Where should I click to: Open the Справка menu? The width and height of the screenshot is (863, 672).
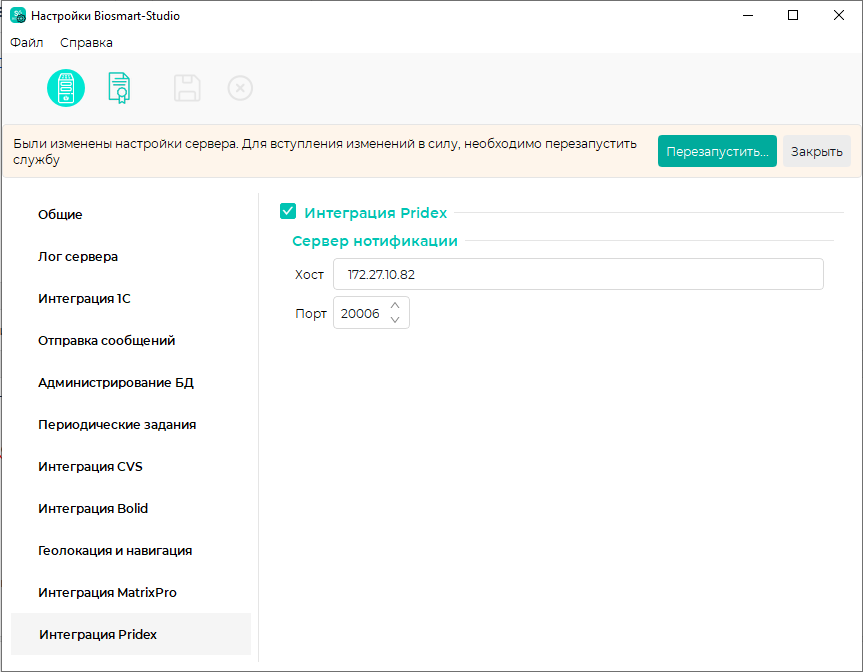pyautogui.click(x=86, y=42)
